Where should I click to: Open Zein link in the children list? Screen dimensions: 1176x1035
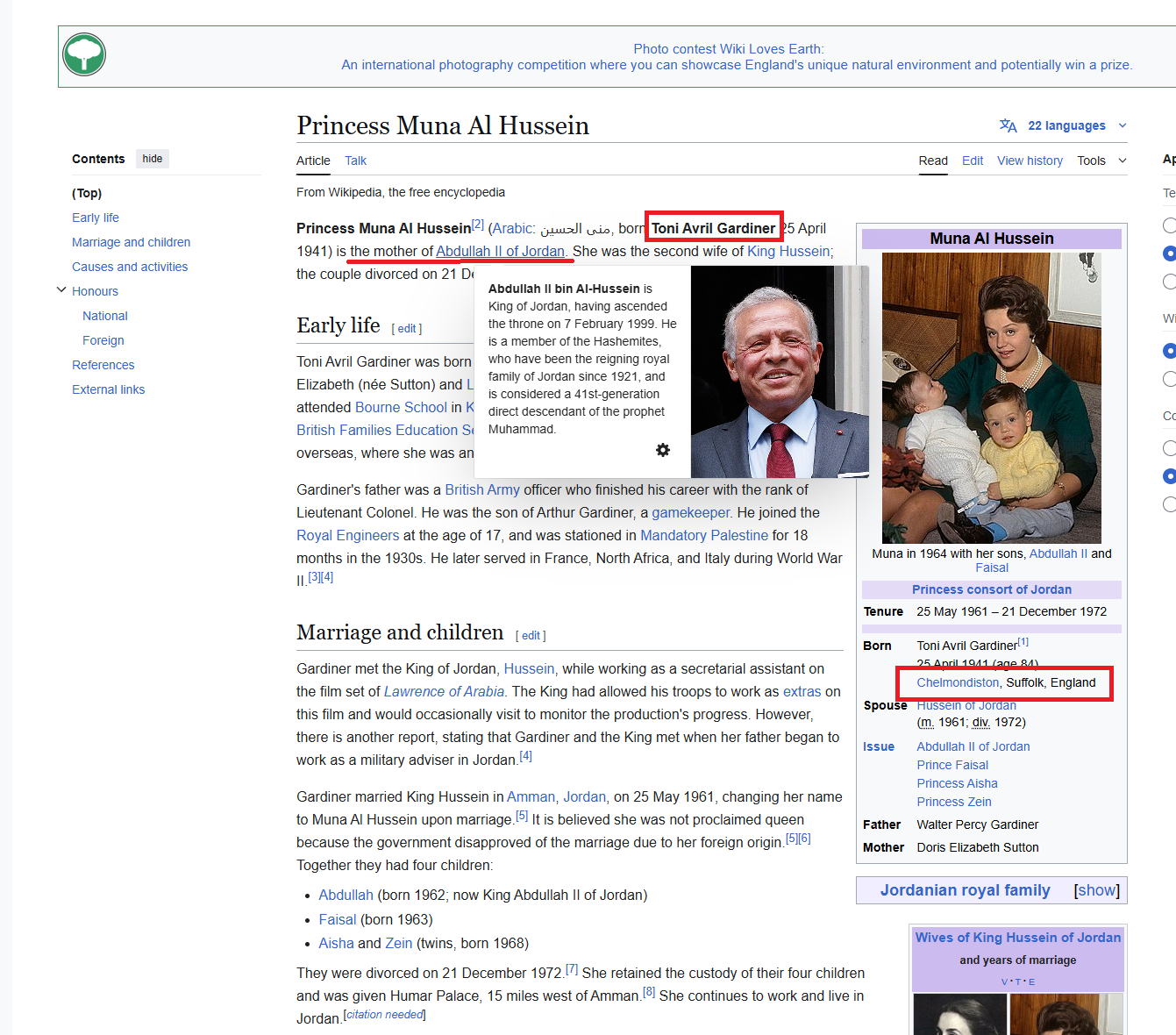pyautogui.click(x=398, y=943)
